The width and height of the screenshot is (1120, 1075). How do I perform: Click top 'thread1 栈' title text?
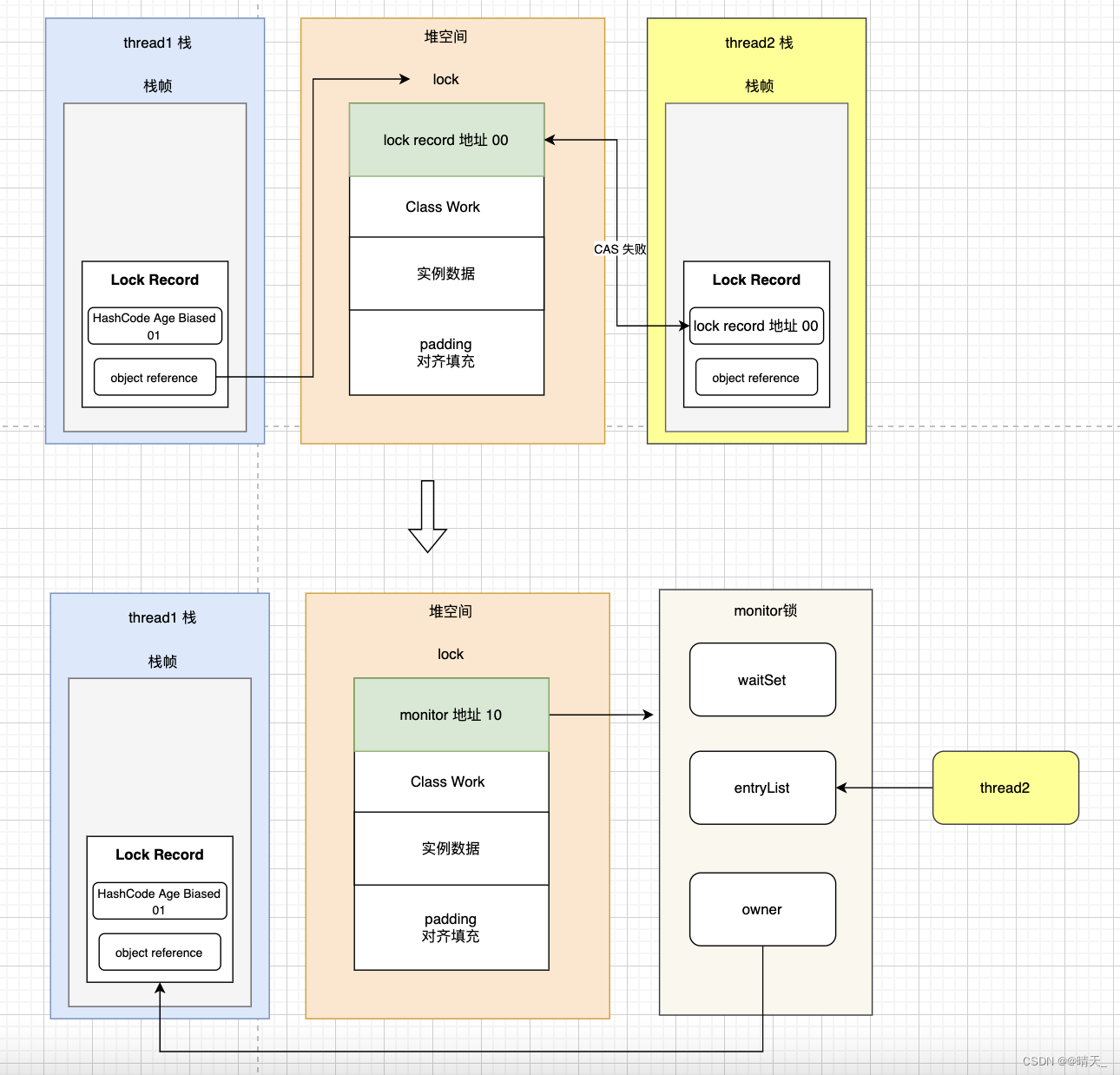(157, 43)
